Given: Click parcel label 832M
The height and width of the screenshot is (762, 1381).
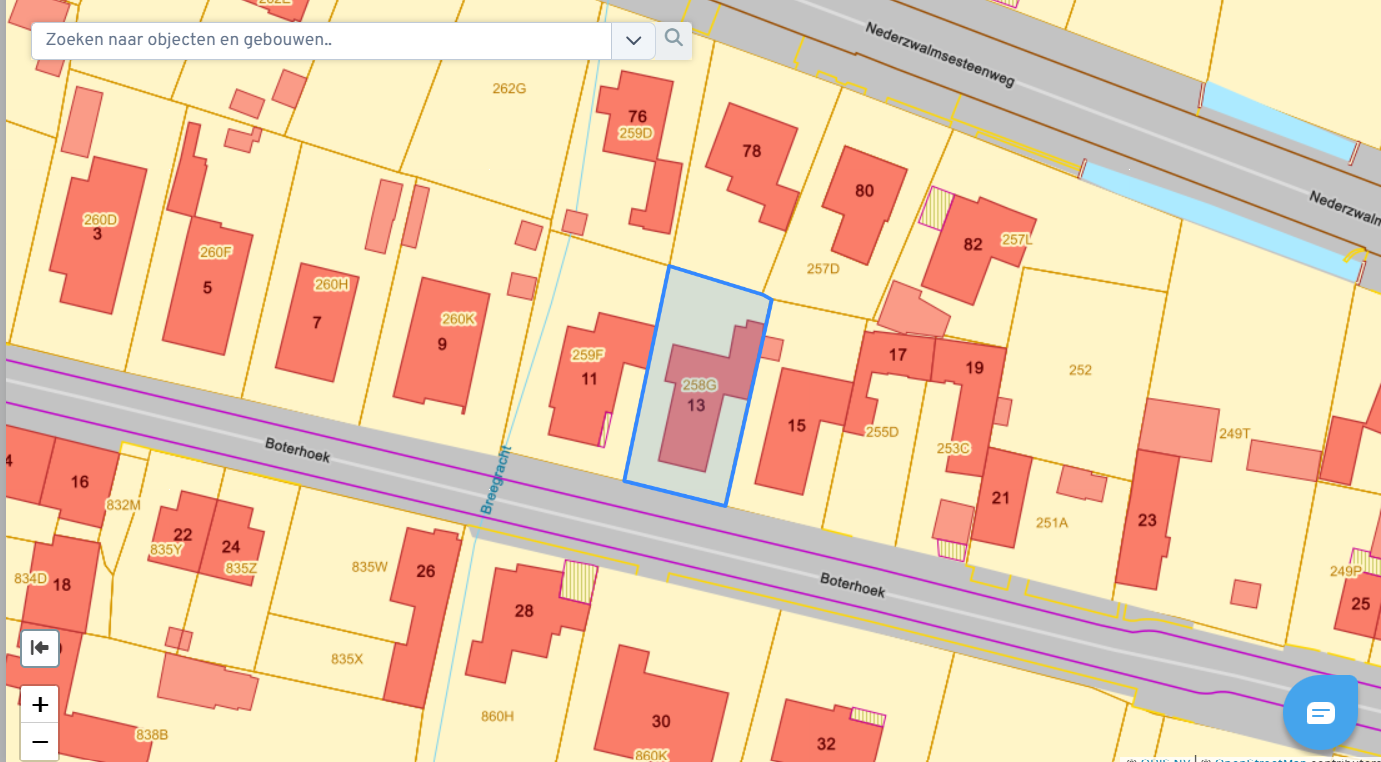Looking at the screenshot, I should tap(123, 505).
